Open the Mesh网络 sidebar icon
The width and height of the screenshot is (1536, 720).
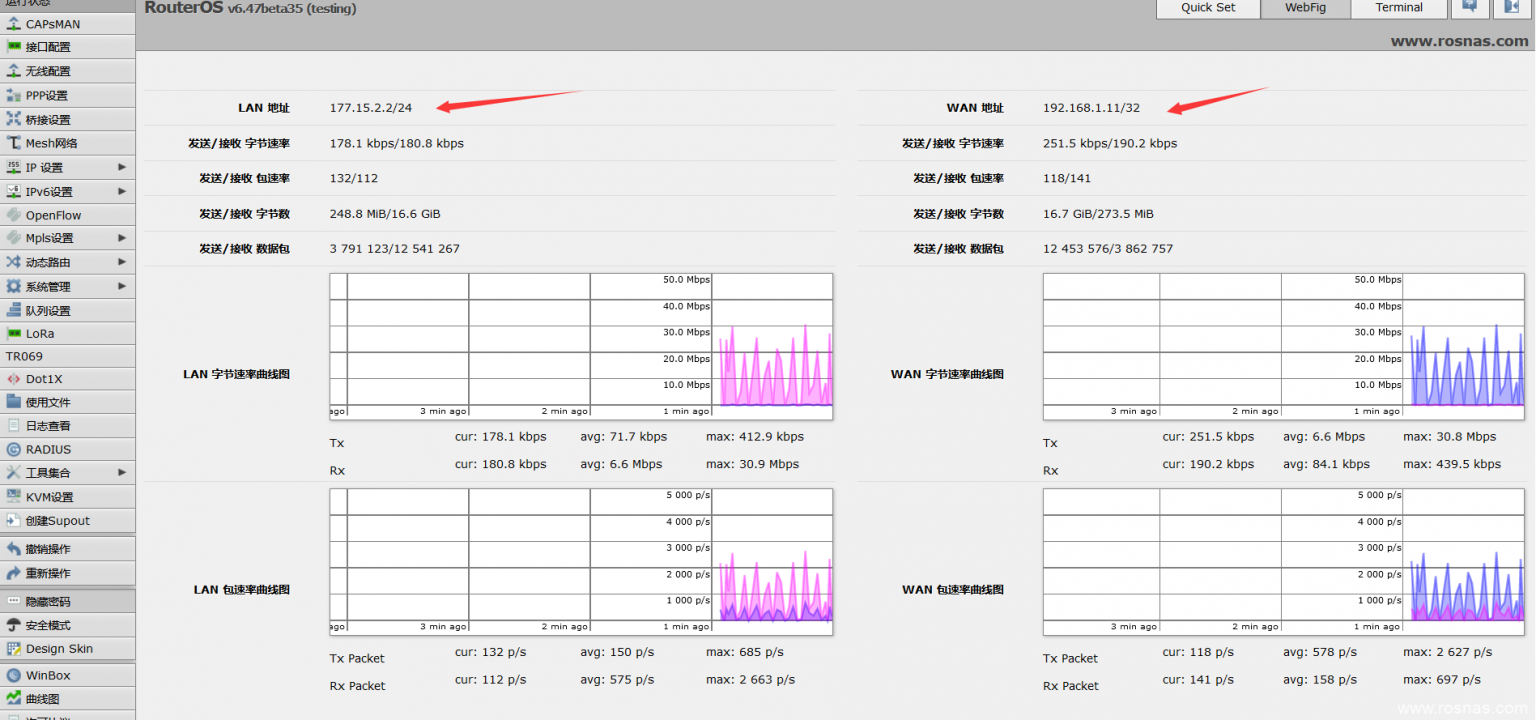pyautogui.click(x=14, y=143)
